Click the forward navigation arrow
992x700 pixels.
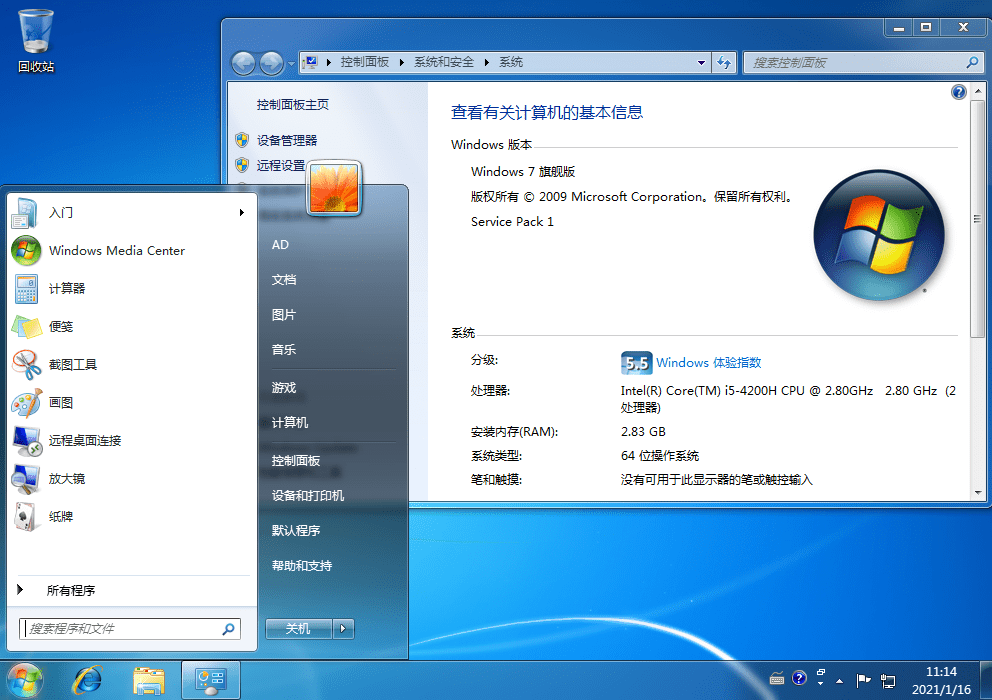(x=271, y=63)
